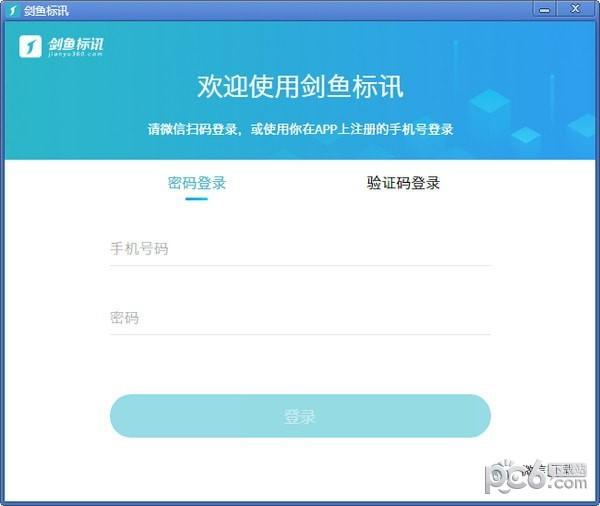This screenshot has width=600, height=506.
Task: Click the jianyu360.com text under the logo
Action: point(75,54)
